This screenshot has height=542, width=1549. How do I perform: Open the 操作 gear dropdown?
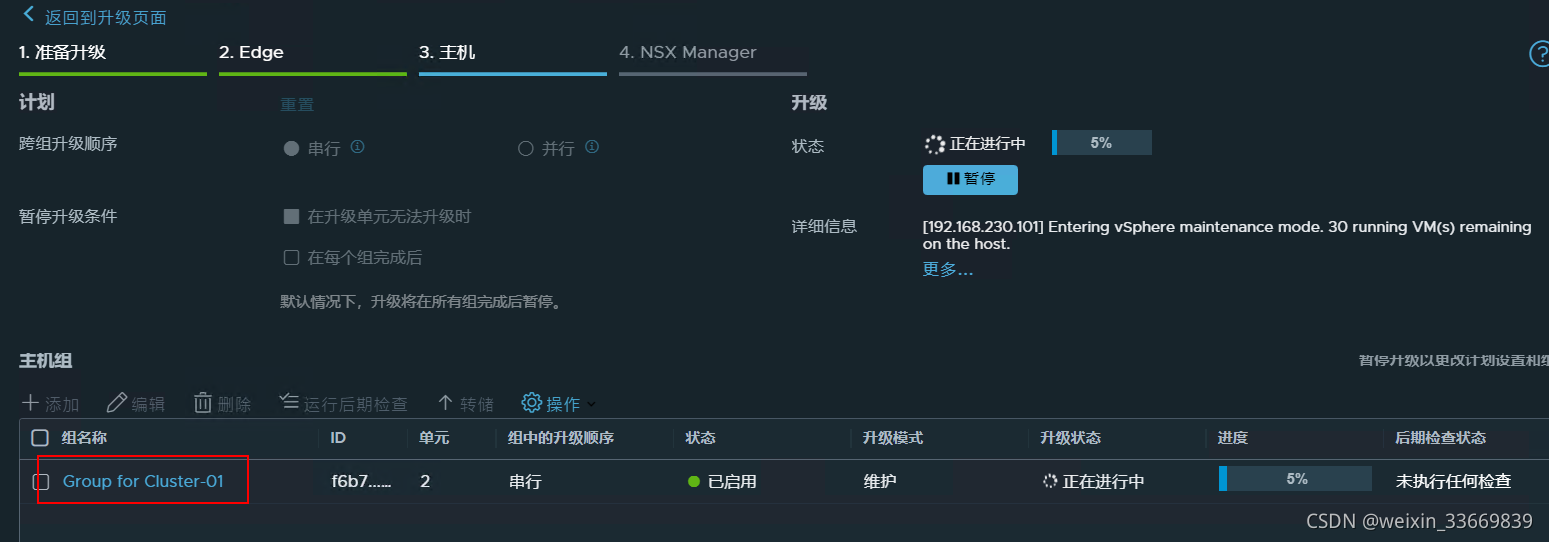(x=559, y=403)
